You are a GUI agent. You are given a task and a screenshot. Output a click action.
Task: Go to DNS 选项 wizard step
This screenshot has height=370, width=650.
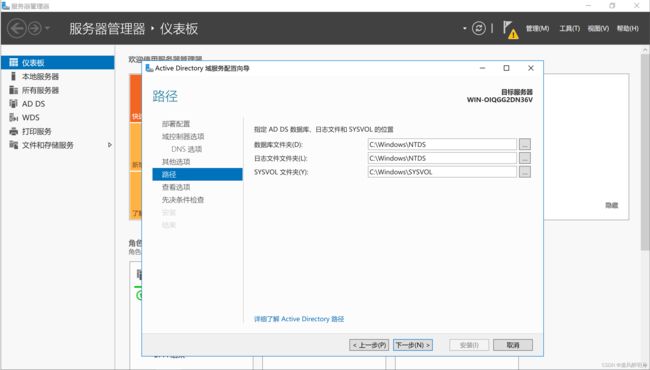coord(187,149)
